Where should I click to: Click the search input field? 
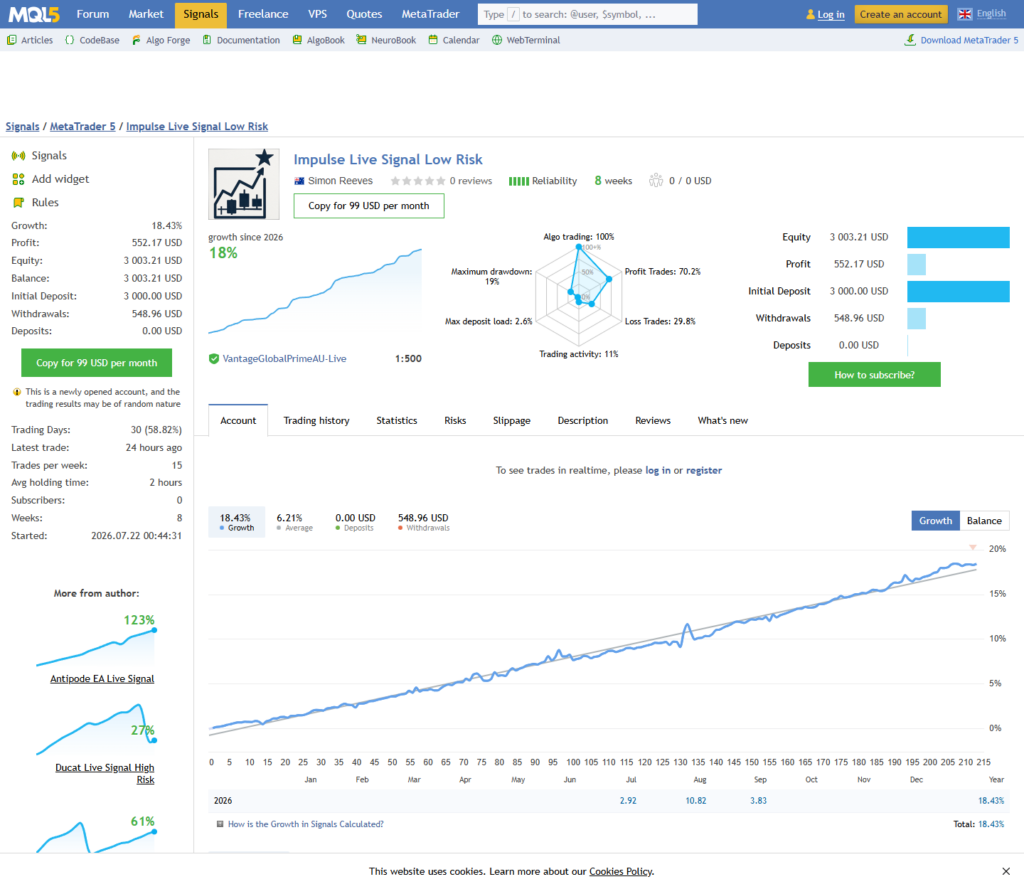click(x=587, y=14)
